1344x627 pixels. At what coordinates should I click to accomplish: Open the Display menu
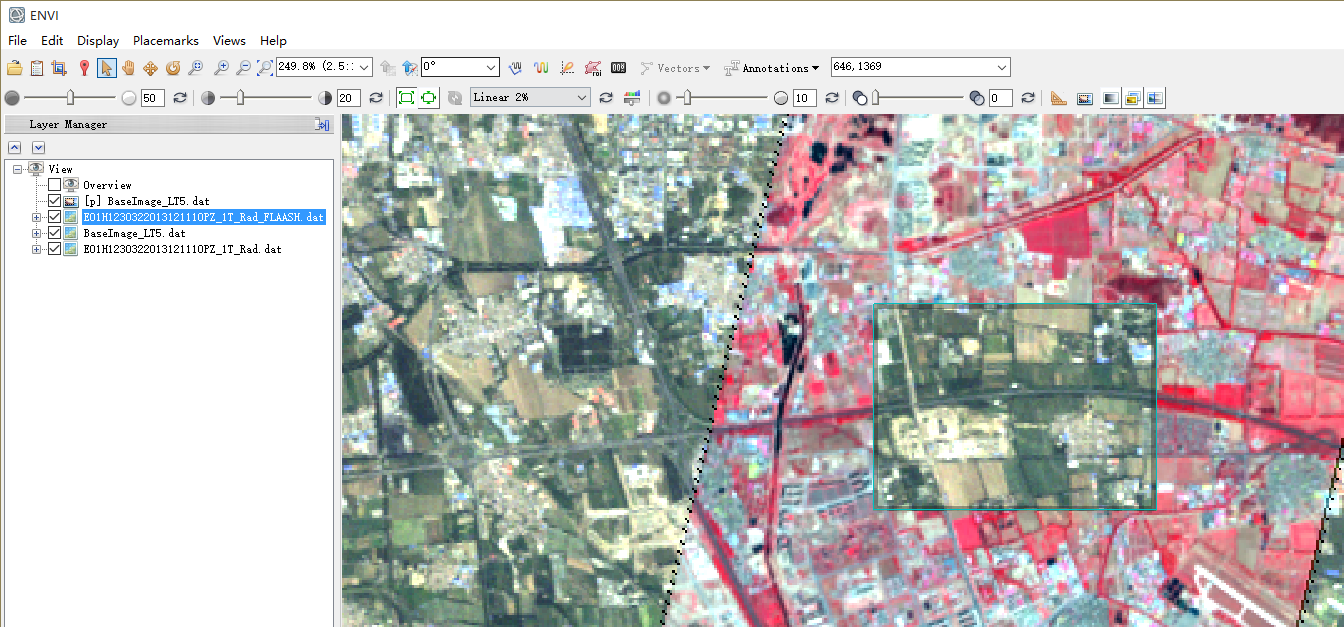pyautogui.click(x=98, y=41)
